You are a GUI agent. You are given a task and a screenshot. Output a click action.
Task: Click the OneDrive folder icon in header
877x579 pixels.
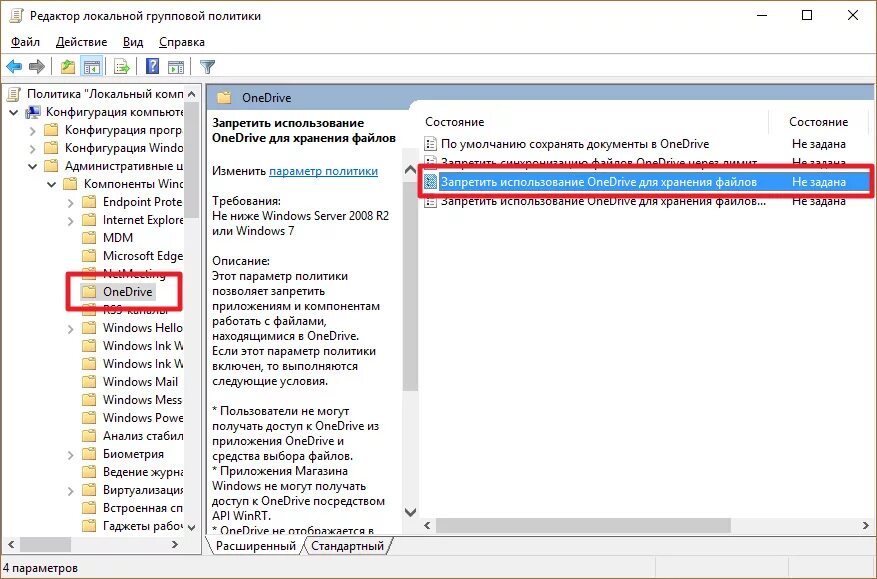point(224,97)
